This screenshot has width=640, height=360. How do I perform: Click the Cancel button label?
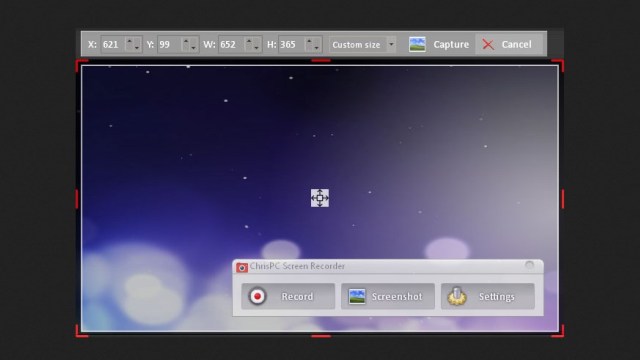[516, 44]
